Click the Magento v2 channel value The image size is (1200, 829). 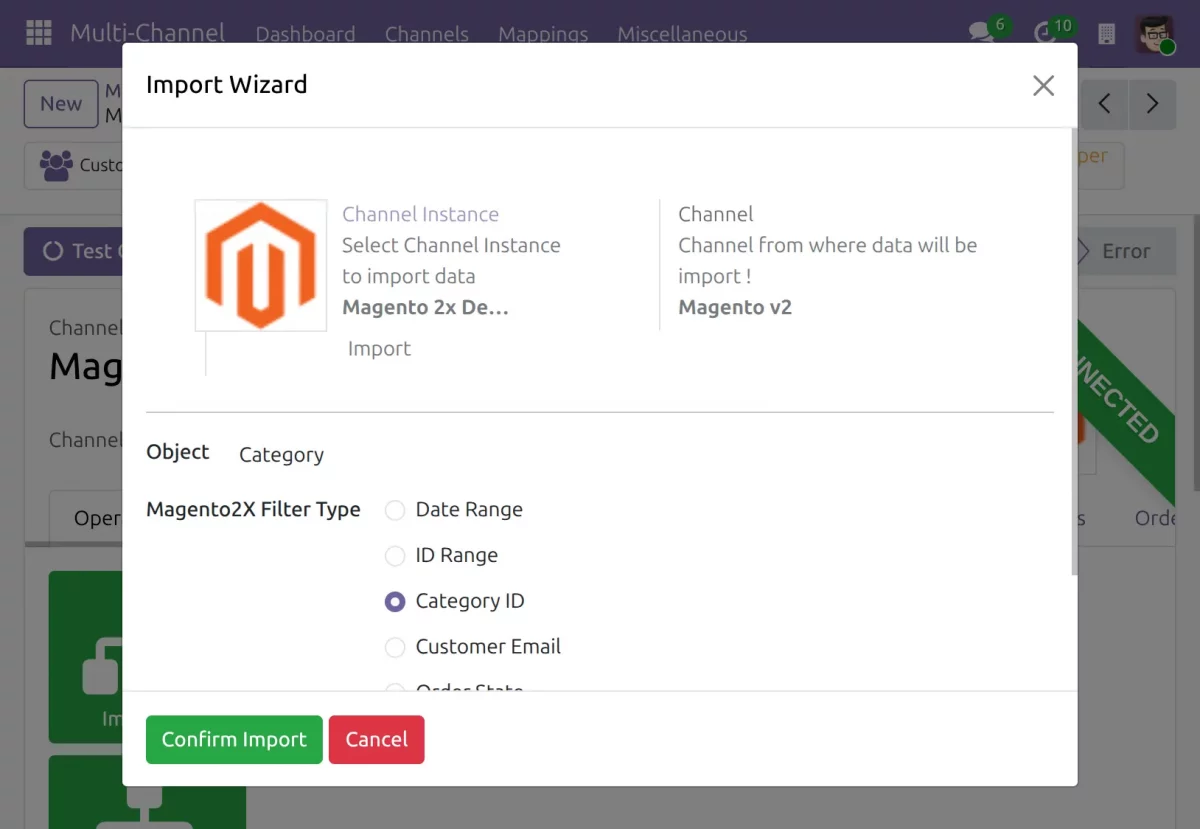[735, 307]
